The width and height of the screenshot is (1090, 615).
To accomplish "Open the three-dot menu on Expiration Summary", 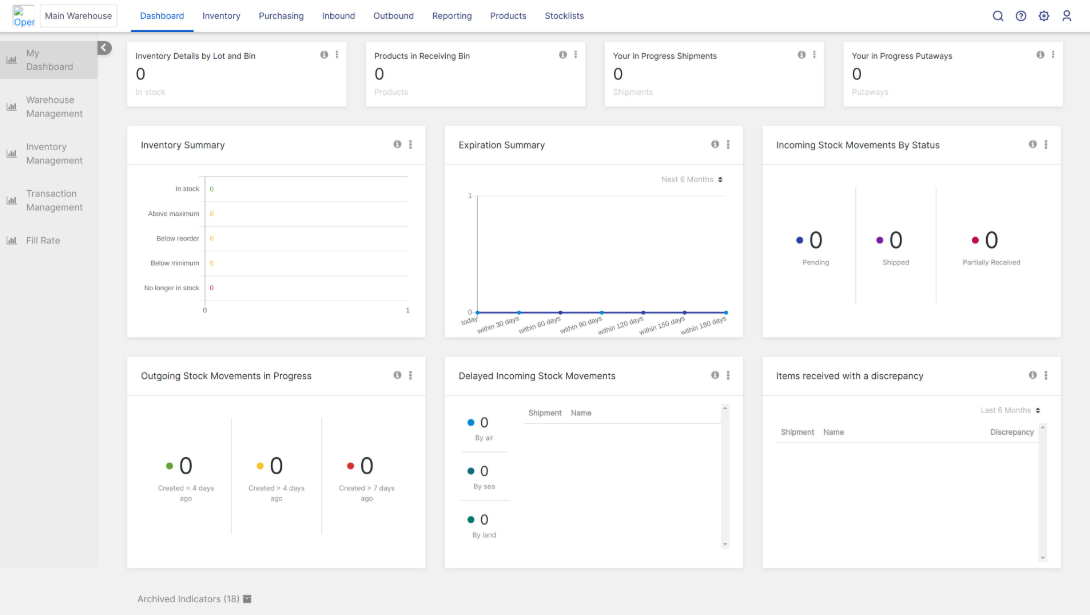I will (728, 145).
